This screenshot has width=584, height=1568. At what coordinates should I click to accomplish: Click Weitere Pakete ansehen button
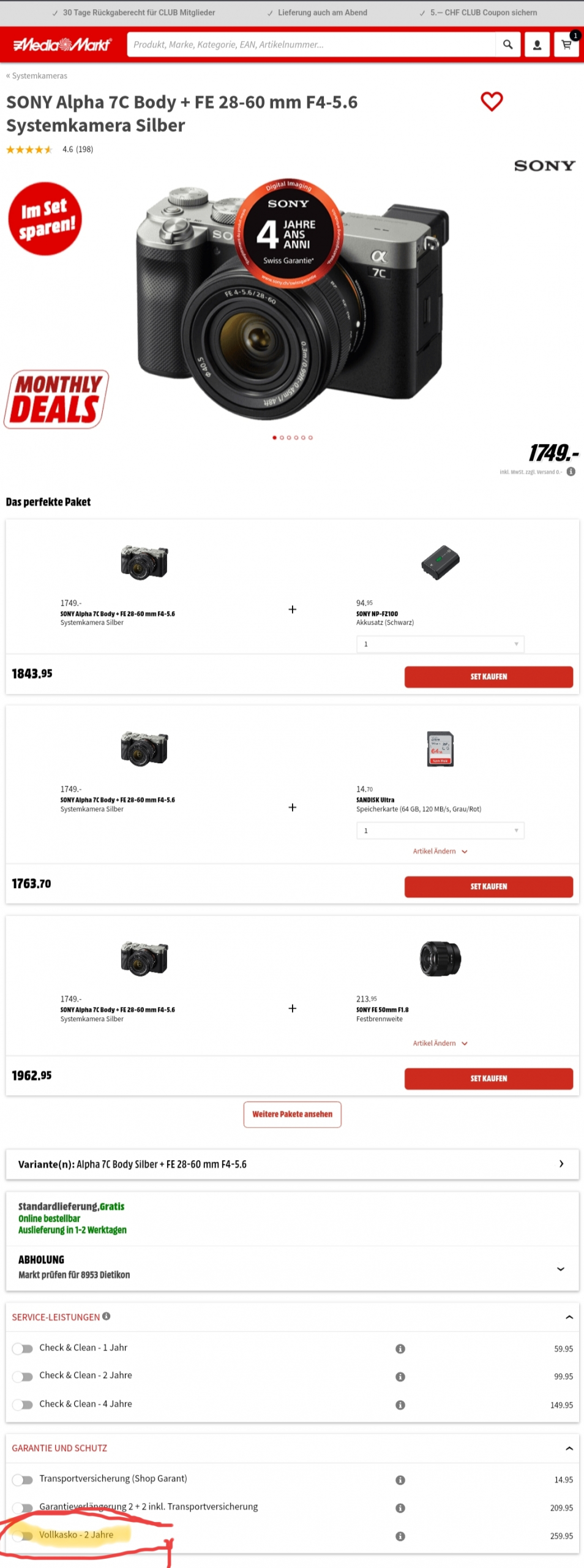click(x=292, y=1114)
